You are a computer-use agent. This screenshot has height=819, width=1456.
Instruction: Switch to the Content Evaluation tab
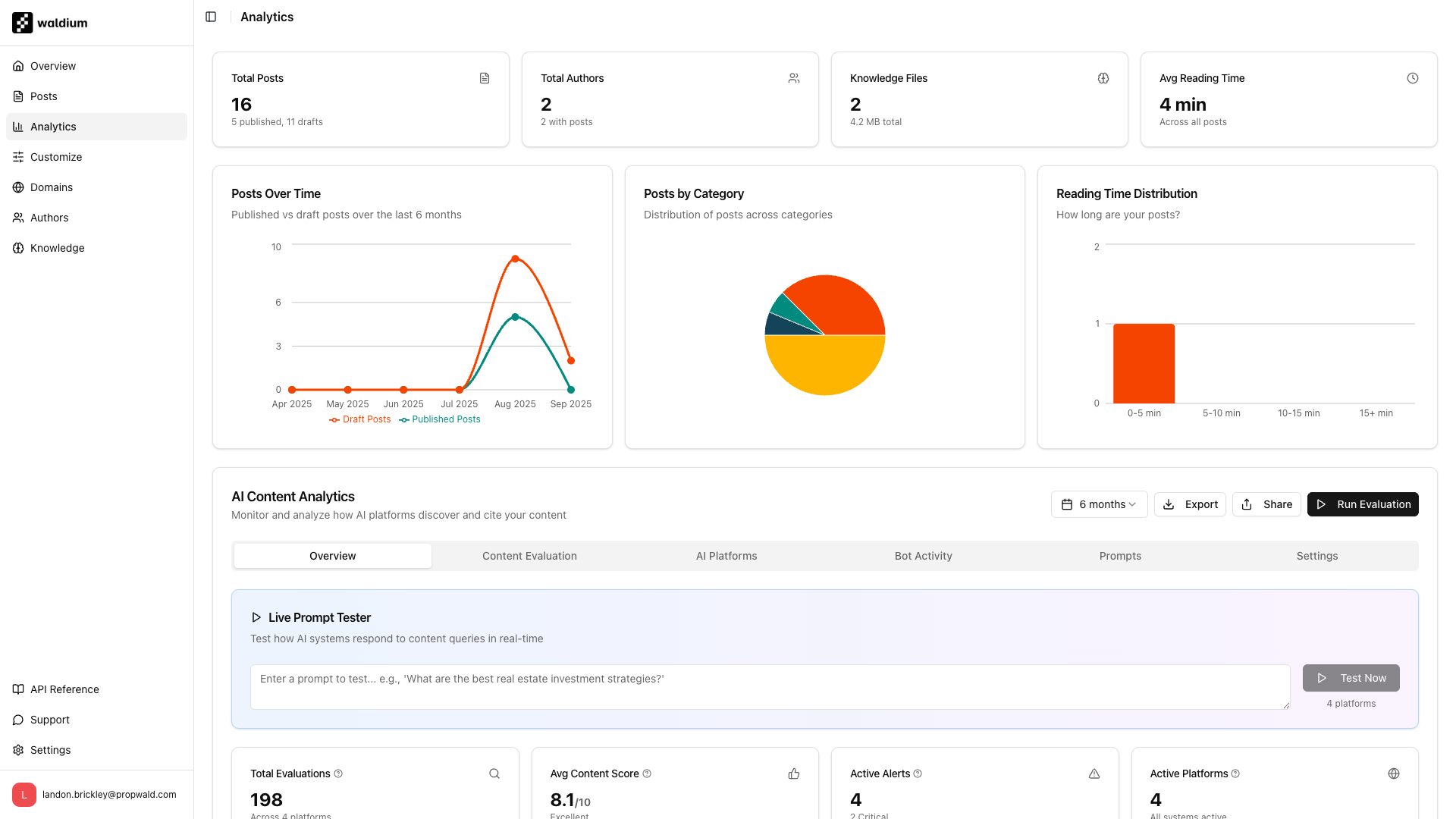click(529, 556)
